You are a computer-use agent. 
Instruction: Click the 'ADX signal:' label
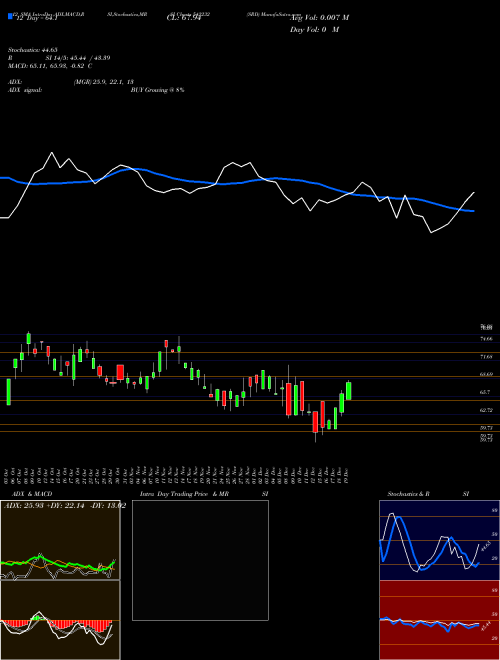[25, 90]
